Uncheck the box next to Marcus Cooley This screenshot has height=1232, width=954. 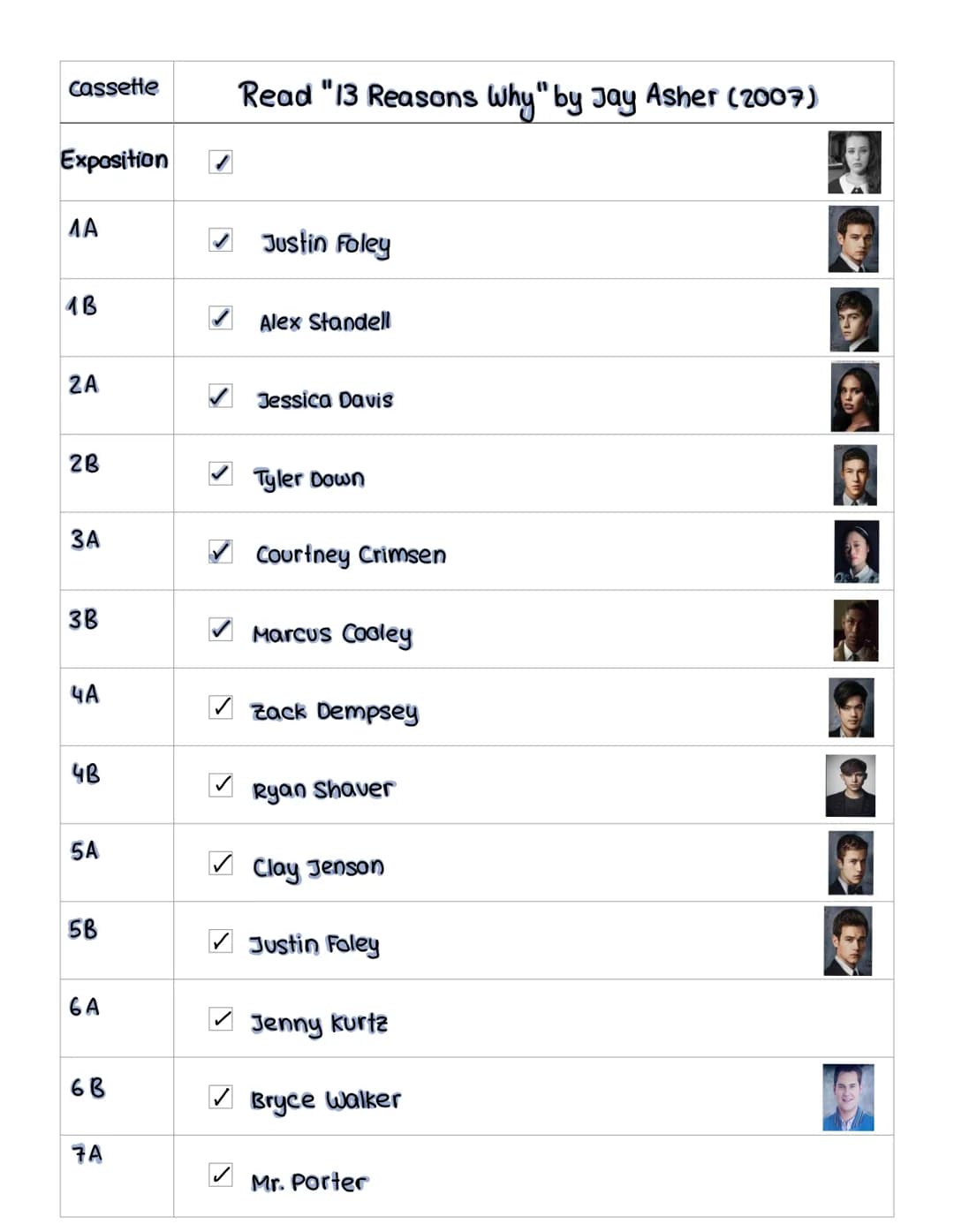tap(221, 629)
